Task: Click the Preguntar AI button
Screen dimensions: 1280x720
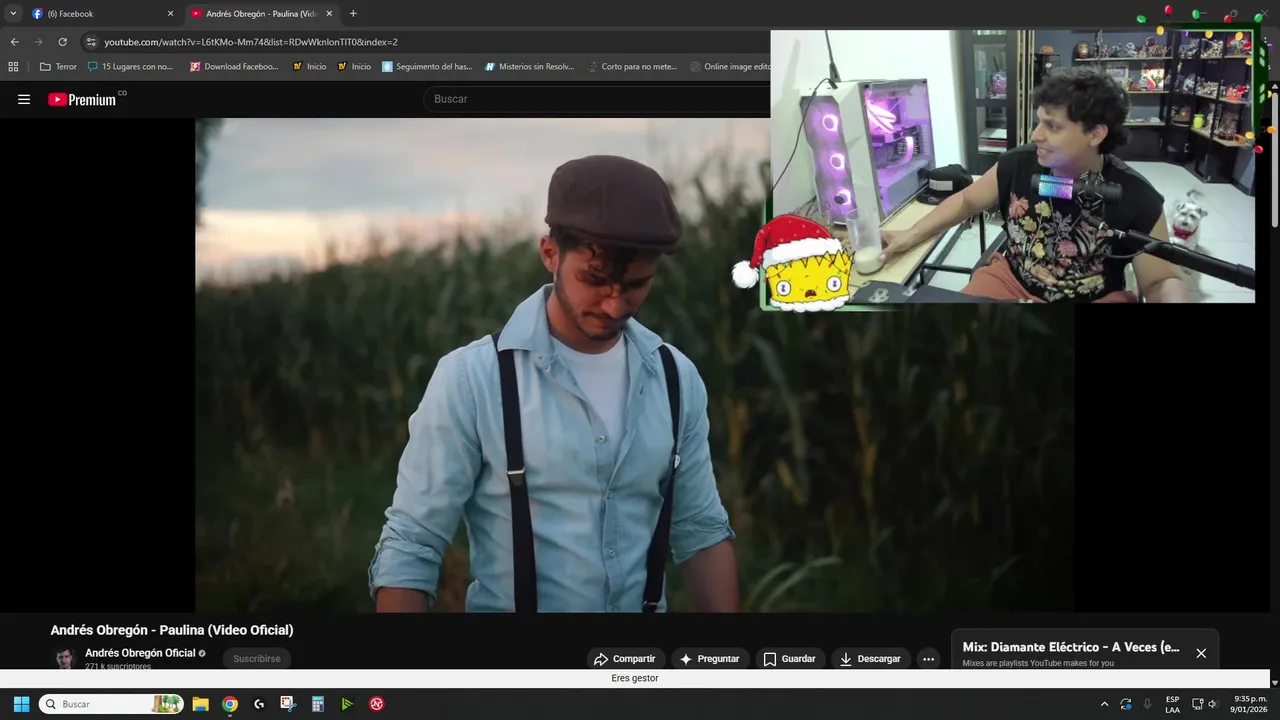Action: coord(709,659)
